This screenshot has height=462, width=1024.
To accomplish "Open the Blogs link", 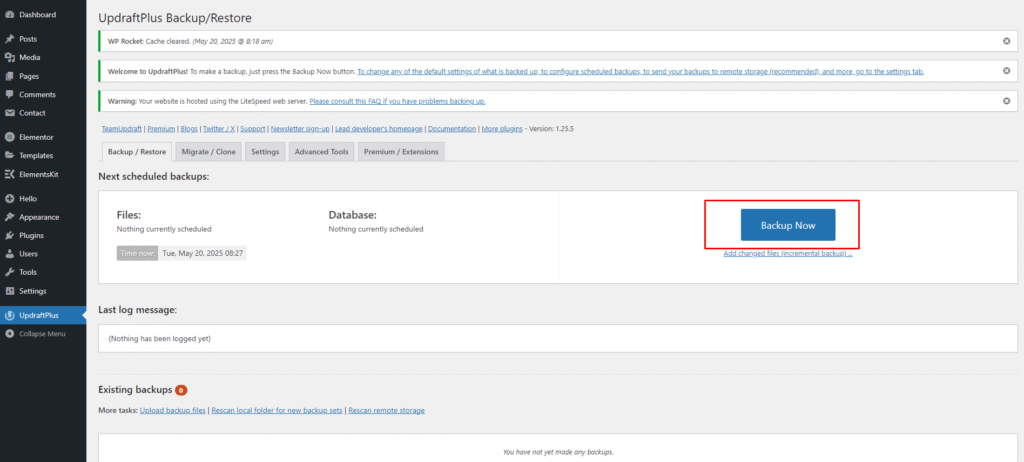I will click(189, 129).
